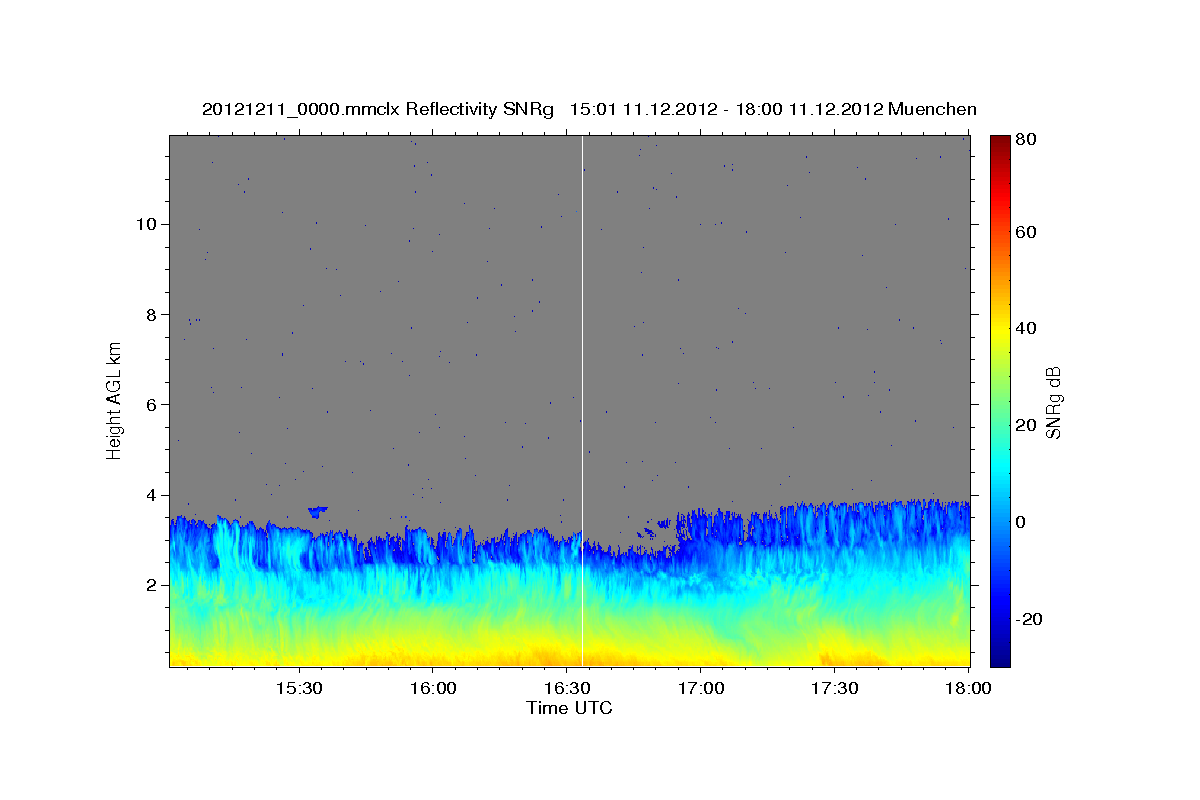Click the plot title text beginning 20121211_0000.mmclx
Viewport: 1200px width, 800px height.
tap(589, 109)
